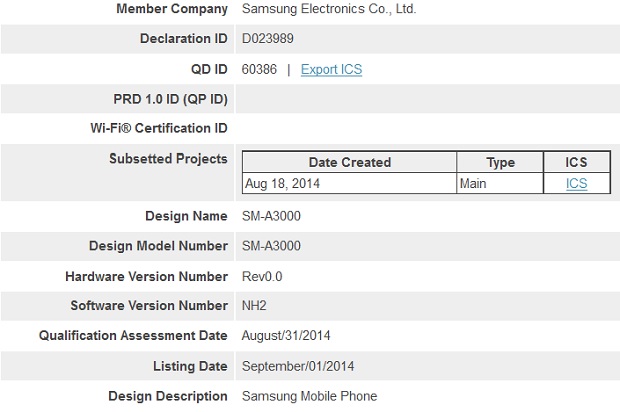The image size is (620, 412).
Task: Select the Design Name value SM-A3000
Action: coord(271,216)
